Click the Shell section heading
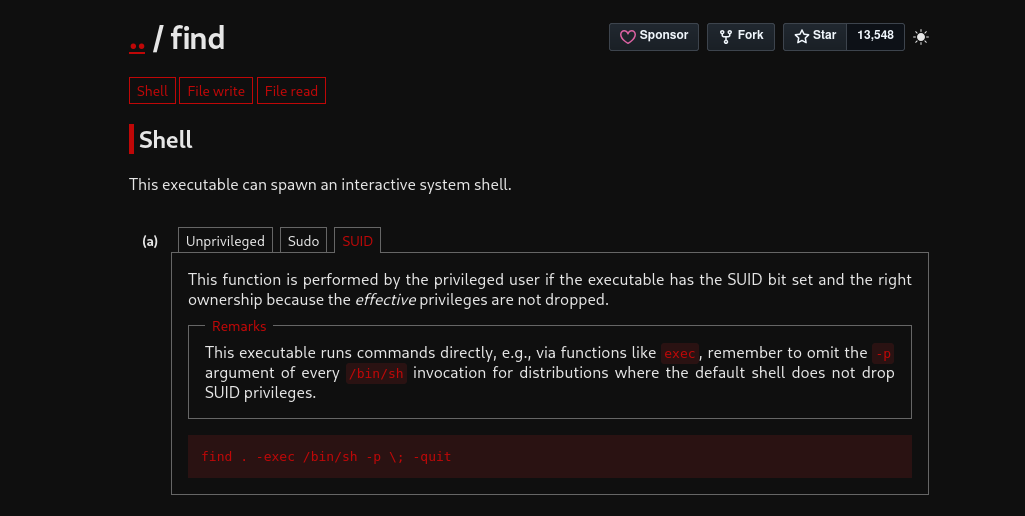The width and height of the screenshot is (1025, 516). click(165, 139)
